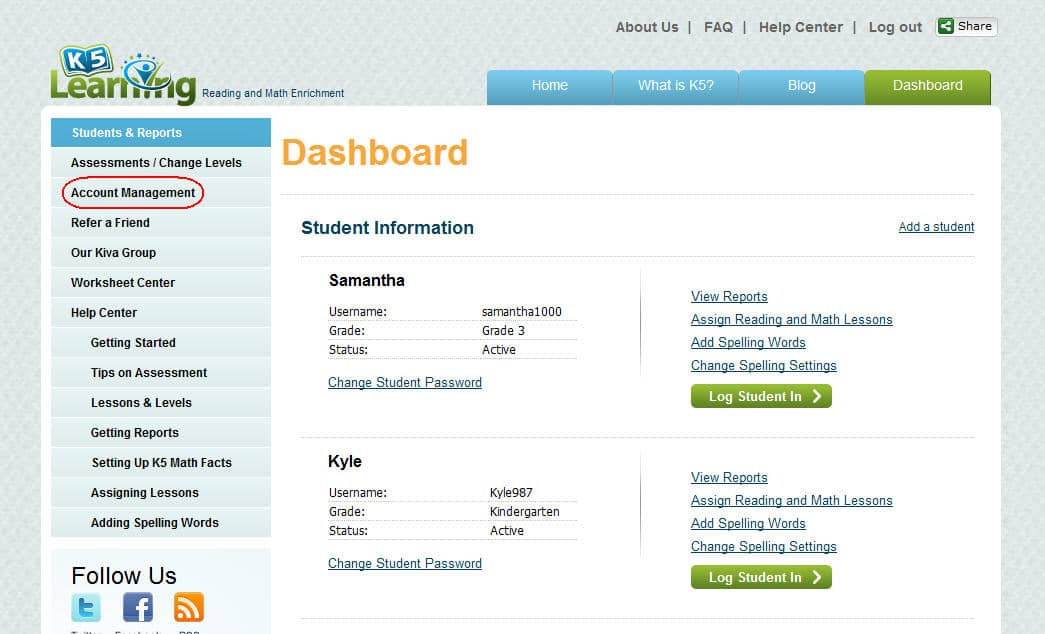Log Student In for Samantha
Image resolution: width=1045 pixels, height=634 pixels.
(761, 396)
